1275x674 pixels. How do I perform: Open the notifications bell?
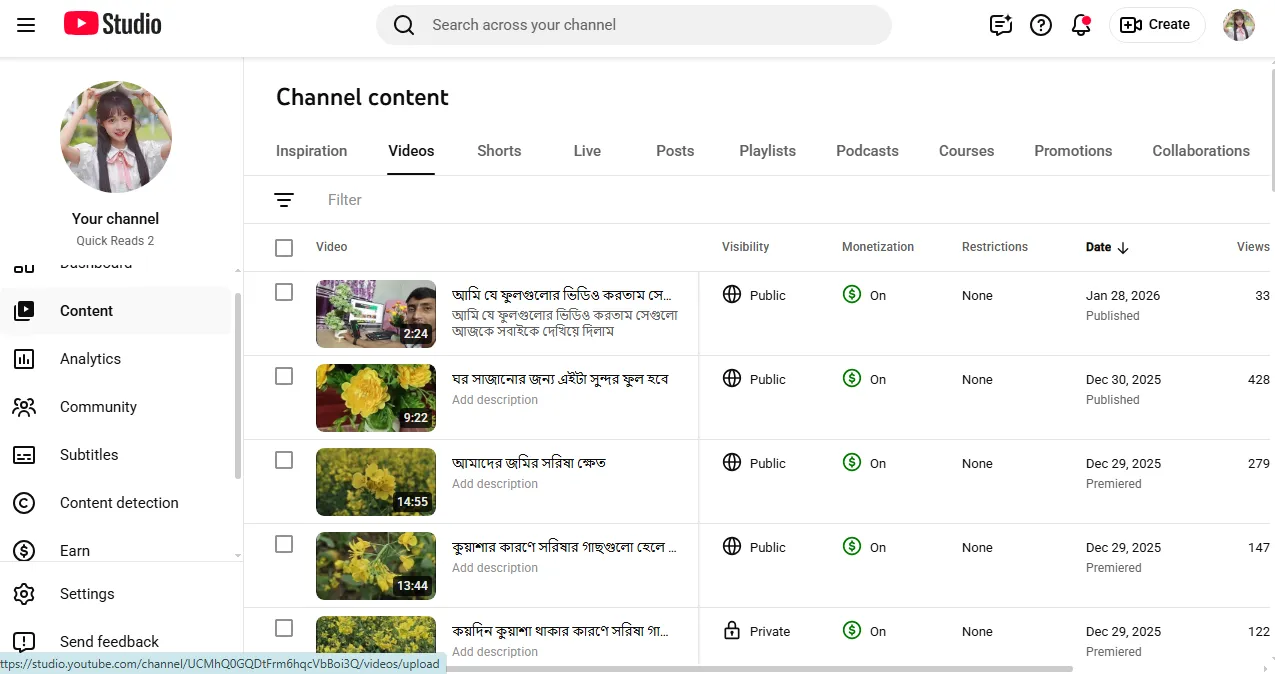click(1081, 25)
